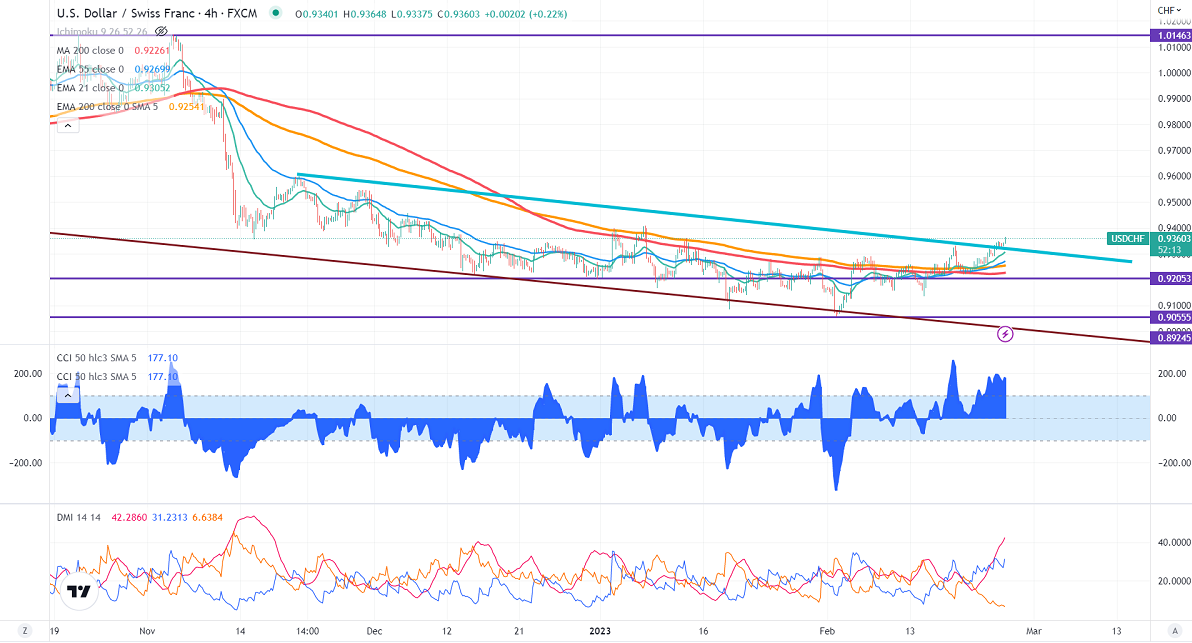The height and width of the screenshot is (643, 1192).
Task: Click the 1.01463 horizontal line price label
Action: tap(1169, 35)
